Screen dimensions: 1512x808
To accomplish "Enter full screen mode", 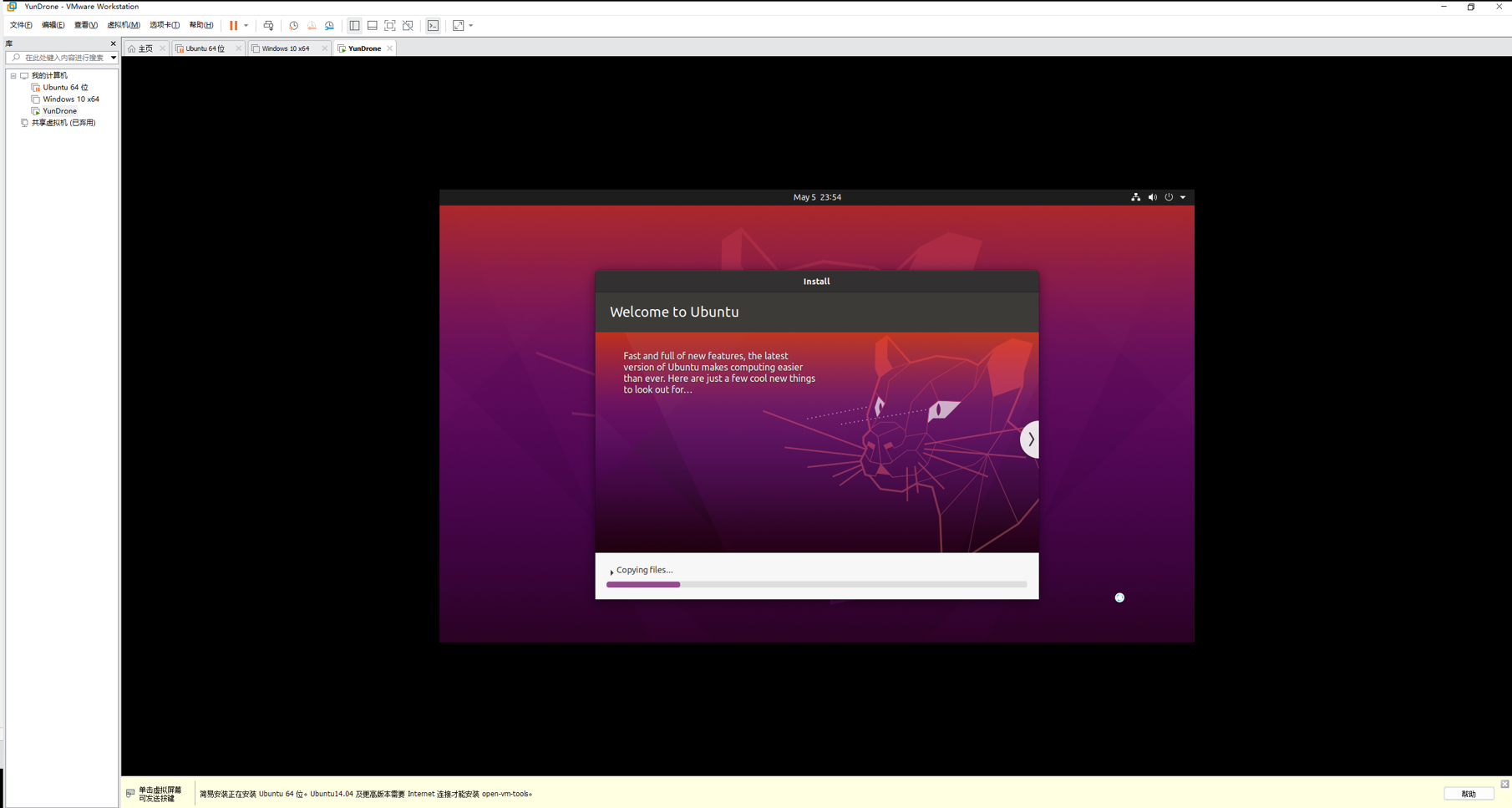I will pos(390,26).
